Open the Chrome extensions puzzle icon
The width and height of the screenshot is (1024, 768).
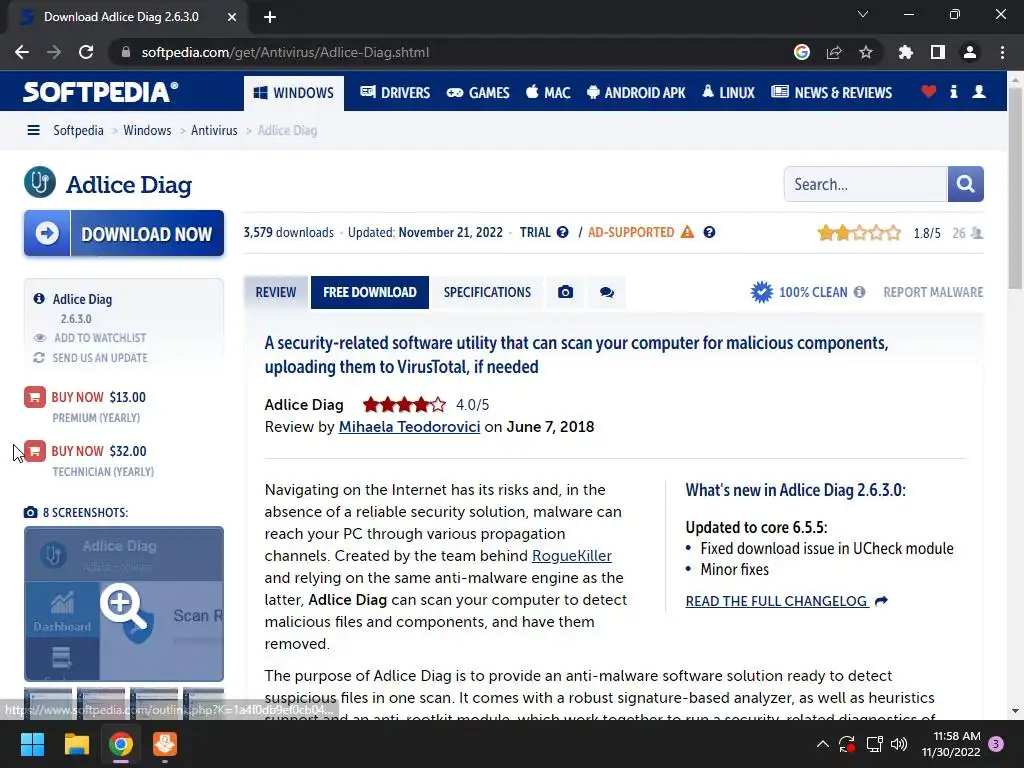click(x=905, y=52)
